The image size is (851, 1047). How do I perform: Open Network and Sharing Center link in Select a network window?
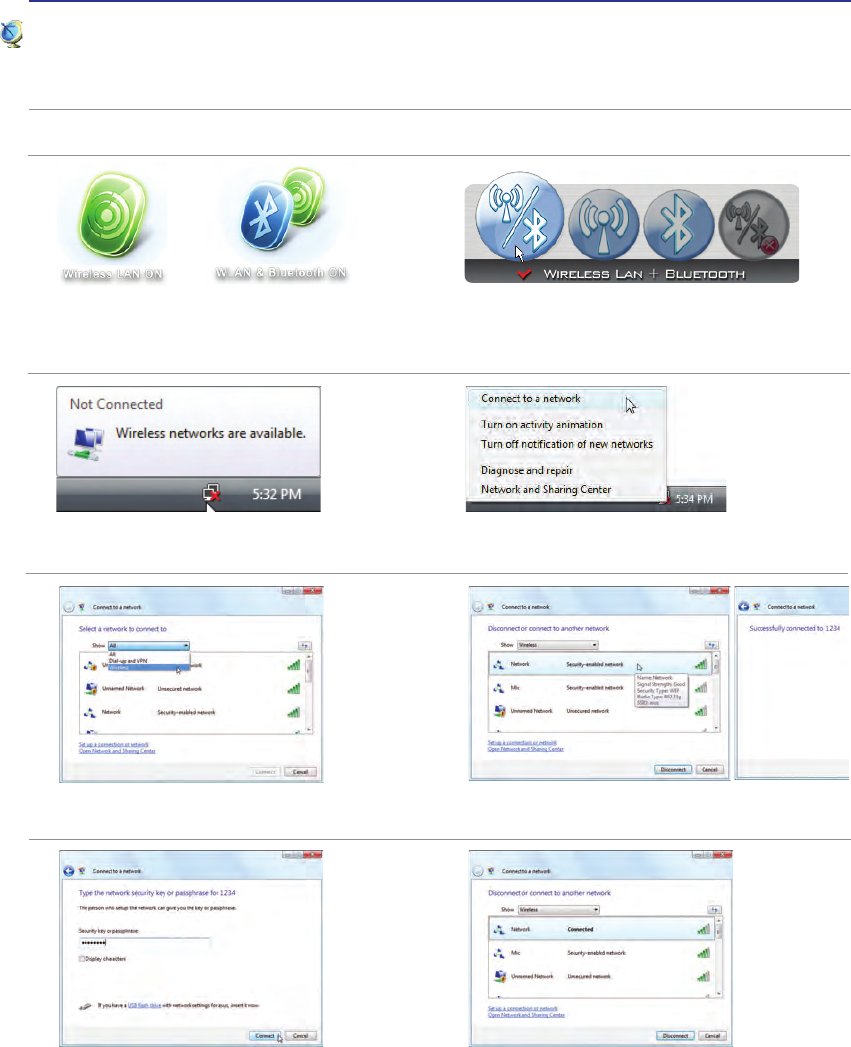click(117, 751)
